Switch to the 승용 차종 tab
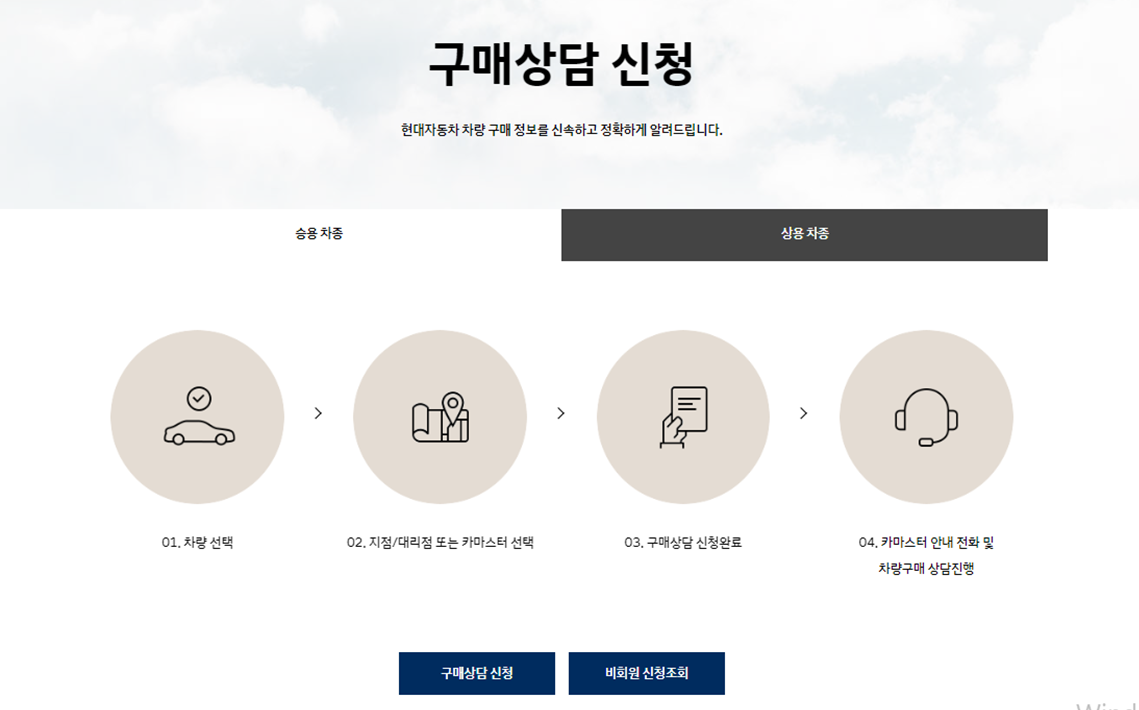1139x710 pixels. tap(318, 235)
